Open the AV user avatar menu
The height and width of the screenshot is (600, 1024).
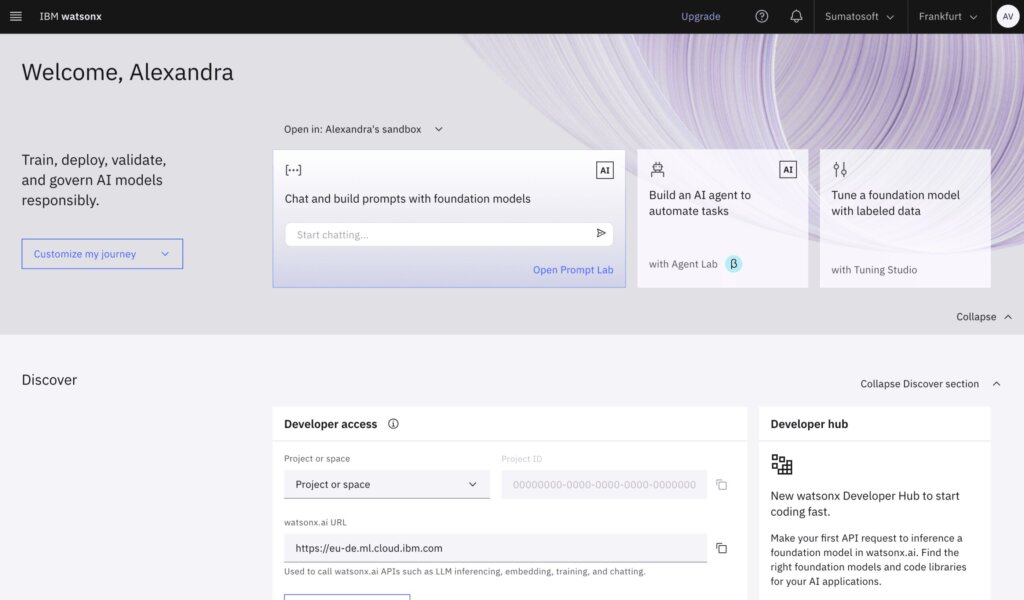(x=1008, y=16)
